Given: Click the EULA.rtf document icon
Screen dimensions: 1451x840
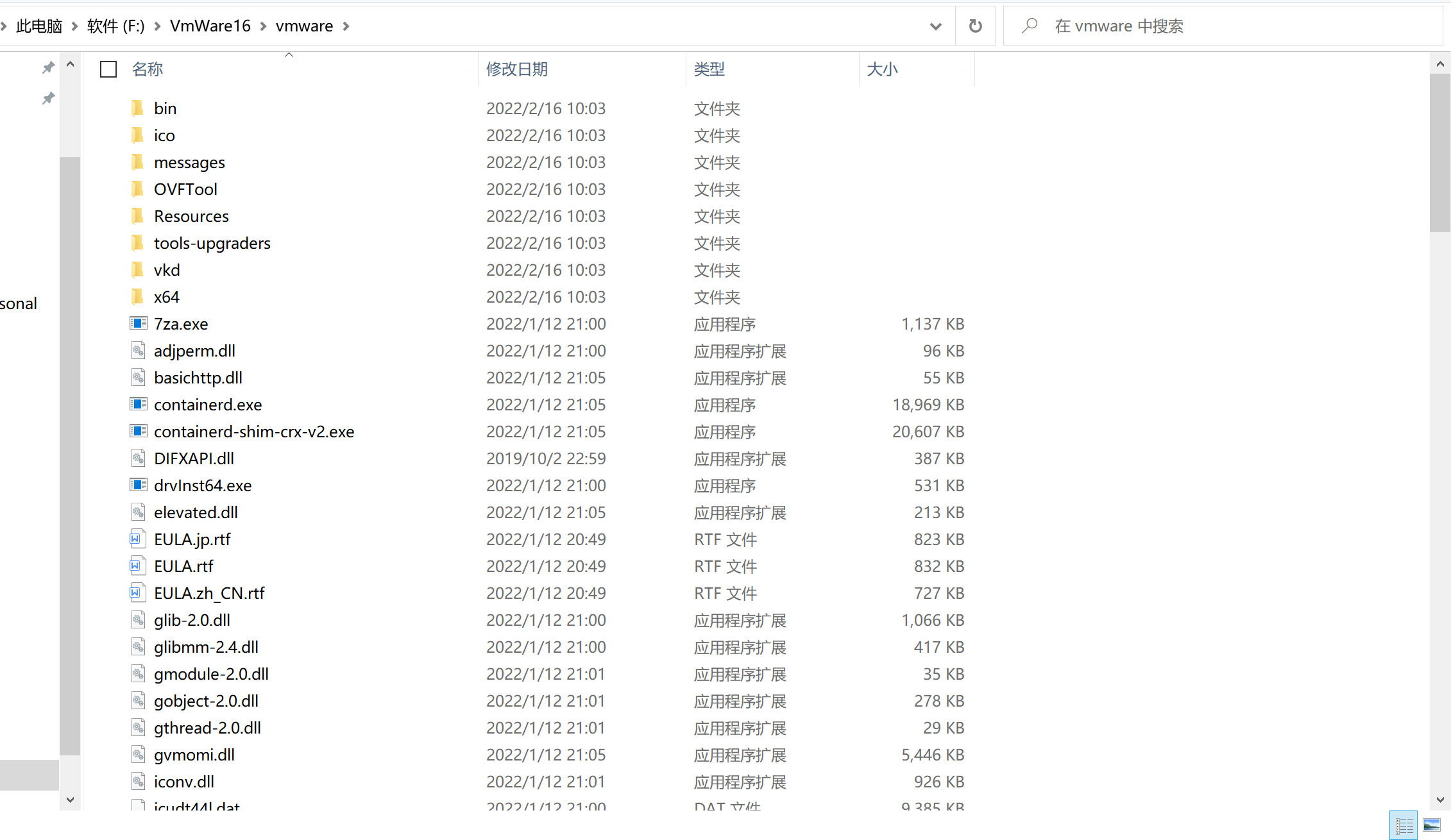Looking at the screenshot, I should (x=137, y=566).
